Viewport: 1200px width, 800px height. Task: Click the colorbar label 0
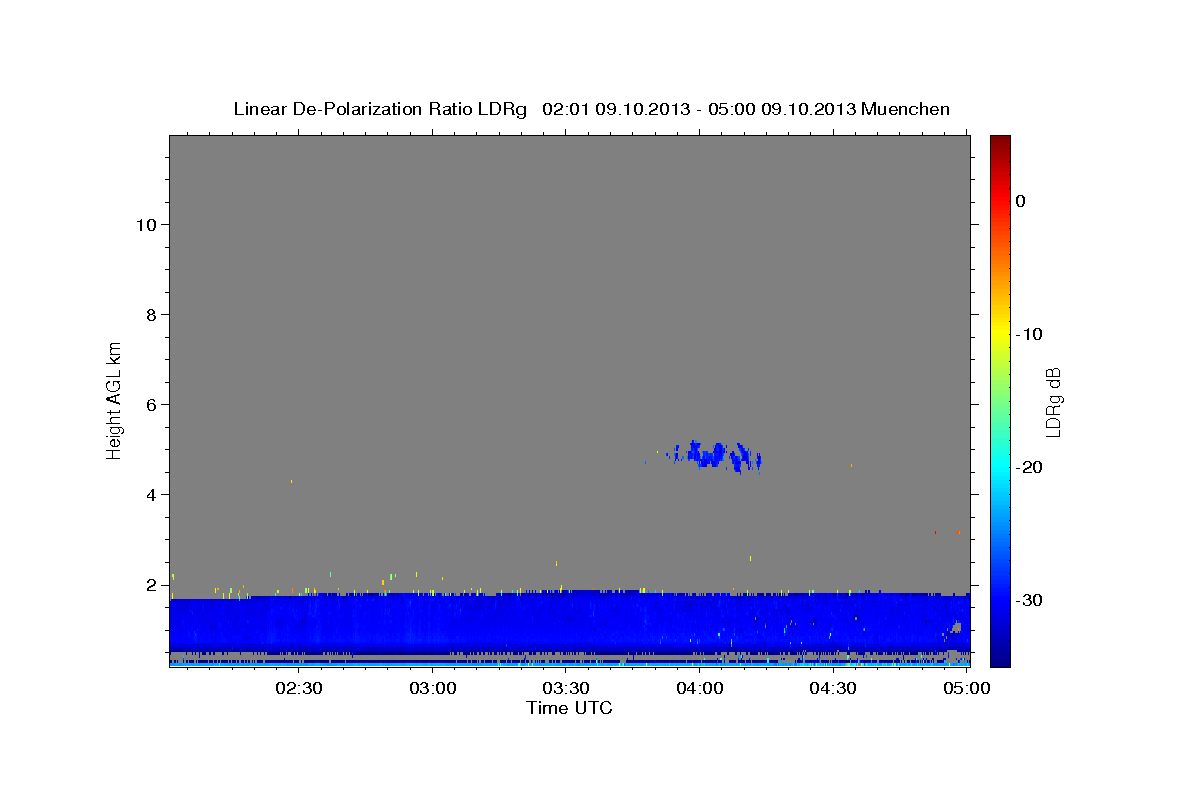(x=1021, y=201)
